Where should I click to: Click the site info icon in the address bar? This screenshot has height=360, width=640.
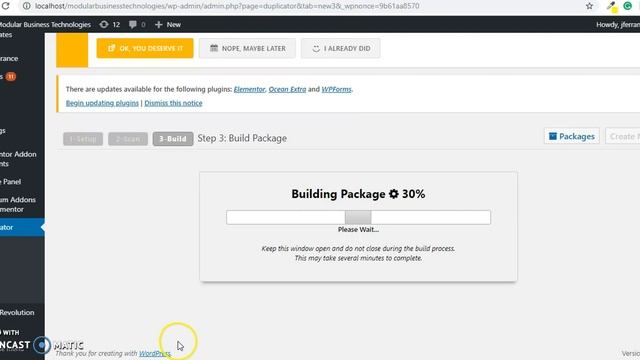click(x=27, y=6)
